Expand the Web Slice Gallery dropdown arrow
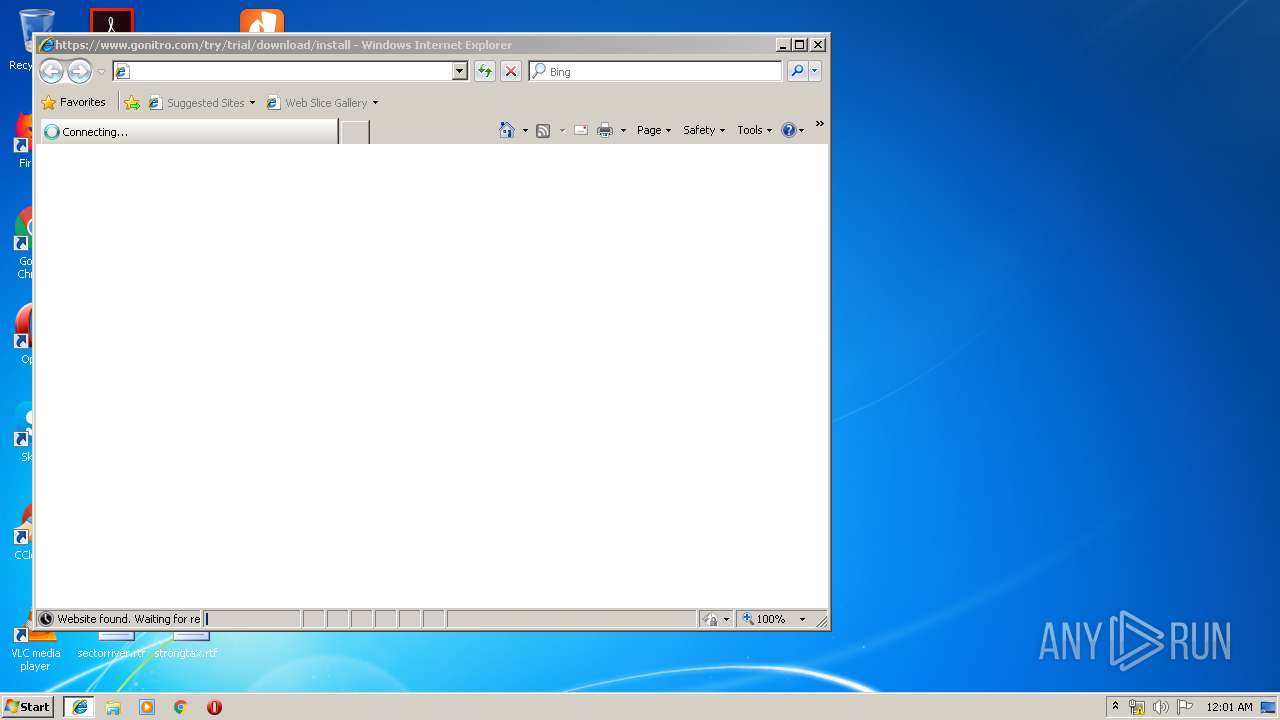This screenshot has height=720, width=1280. coord(375,102)
